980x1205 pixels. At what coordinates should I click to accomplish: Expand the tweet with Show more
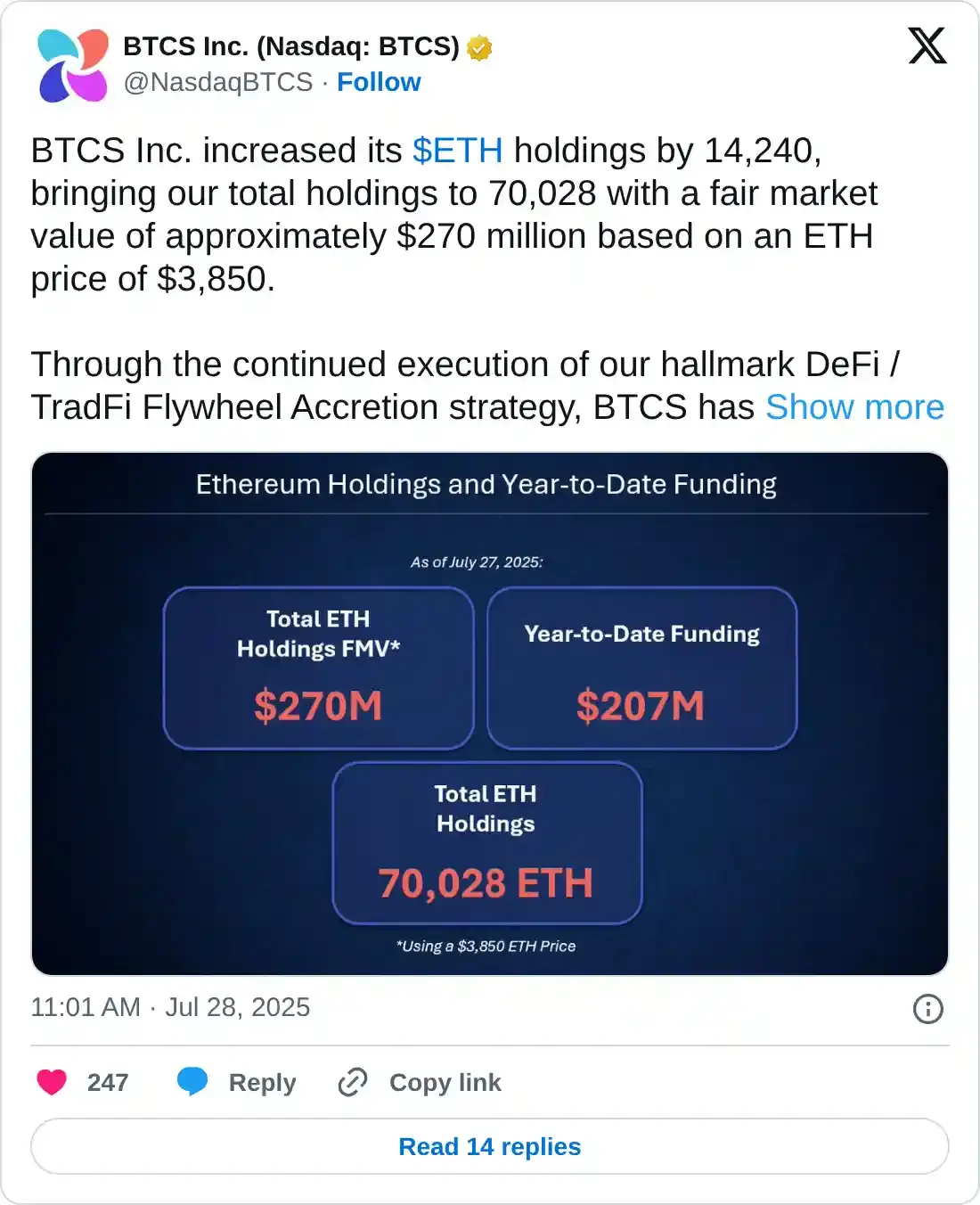(x=854, y=407)
